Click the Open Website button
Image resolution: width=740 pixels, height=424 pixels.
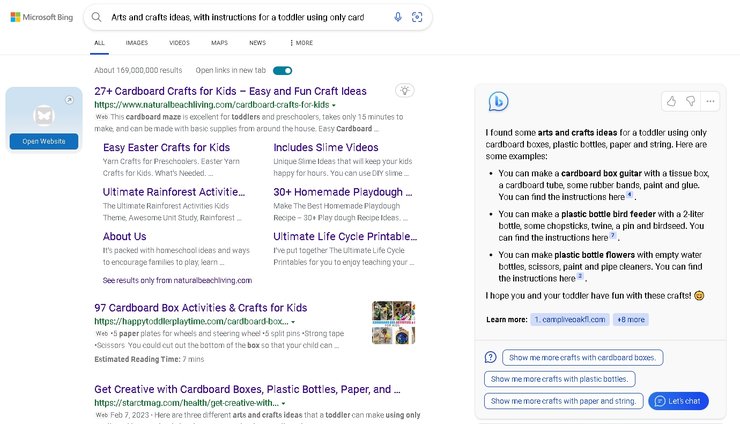(x=44, y=141)
